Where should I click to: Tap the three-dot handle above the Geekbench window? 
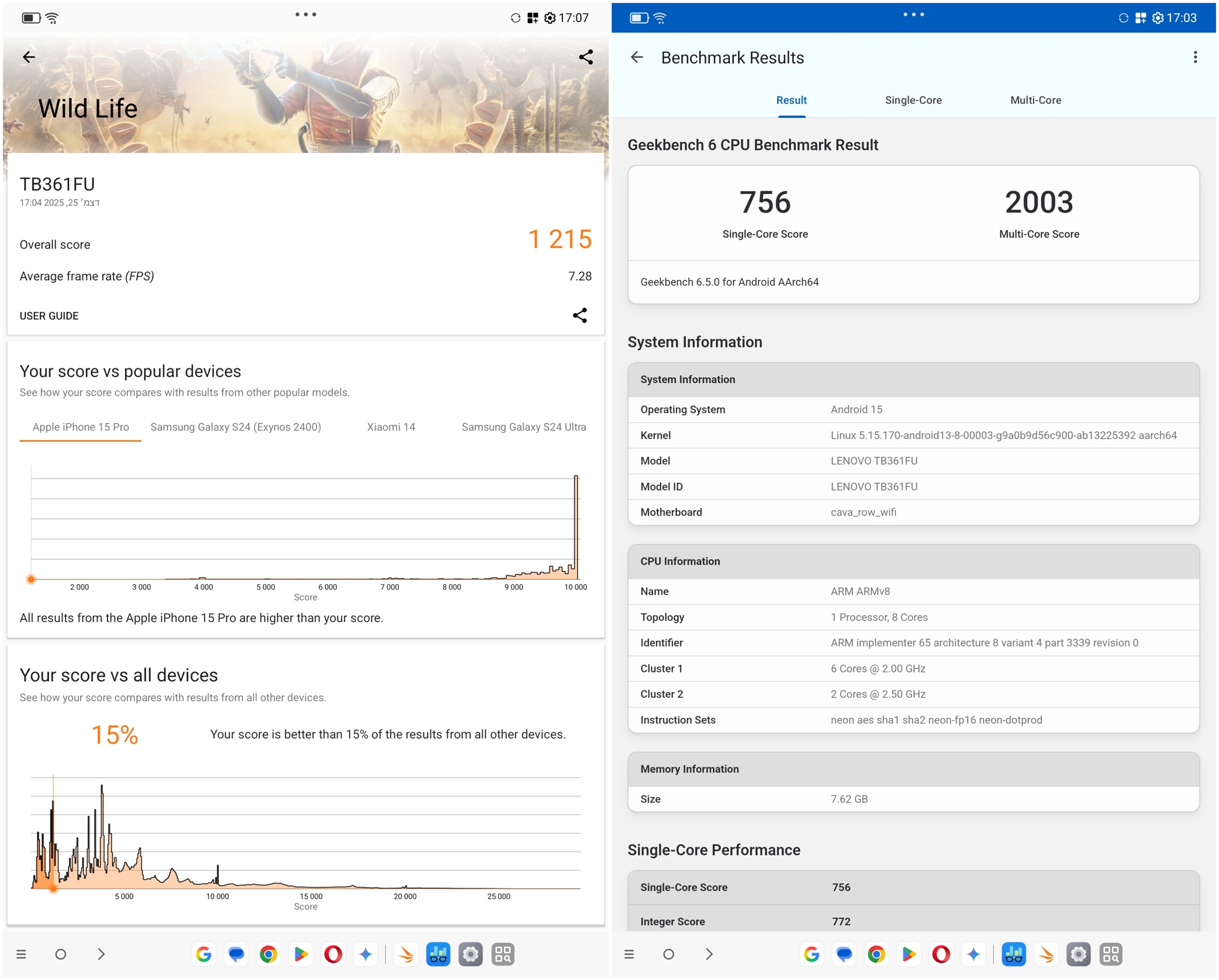click(x=913, y=15)
